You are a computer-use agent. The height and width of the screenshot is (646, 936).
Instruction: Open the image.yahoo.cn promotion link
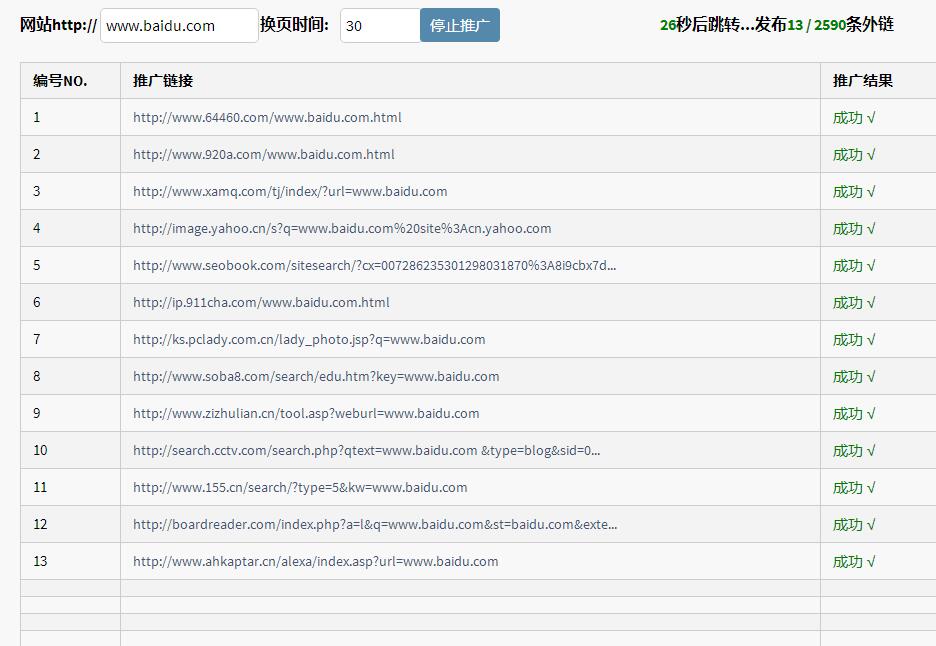pyautogui.click(x=341, y=229)
